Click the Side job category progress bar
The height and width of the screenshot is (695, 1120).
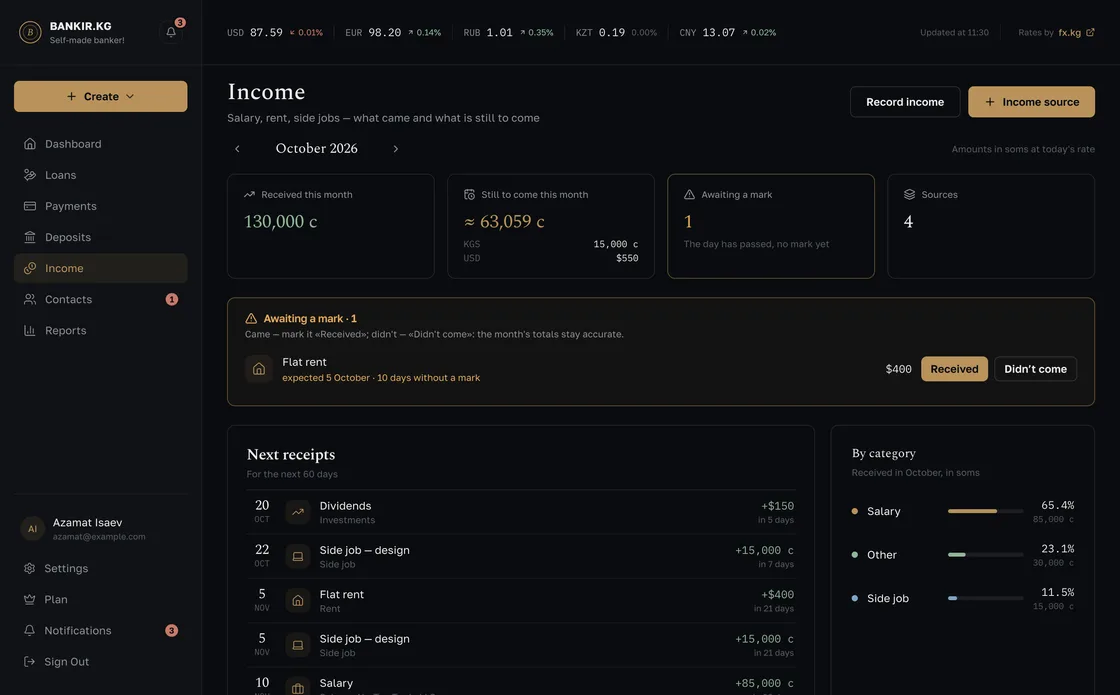[x=985, y=598]
